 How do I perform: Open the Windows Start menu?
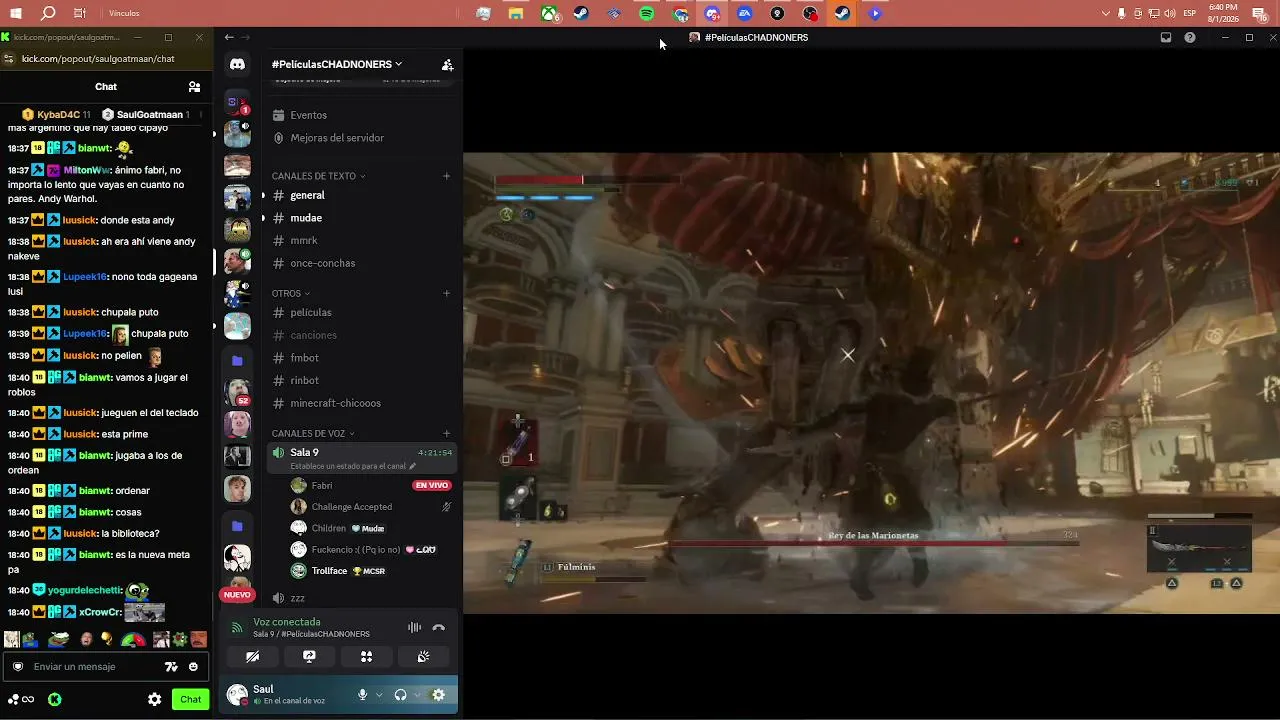pyautogui.click(x=16, y=14)
